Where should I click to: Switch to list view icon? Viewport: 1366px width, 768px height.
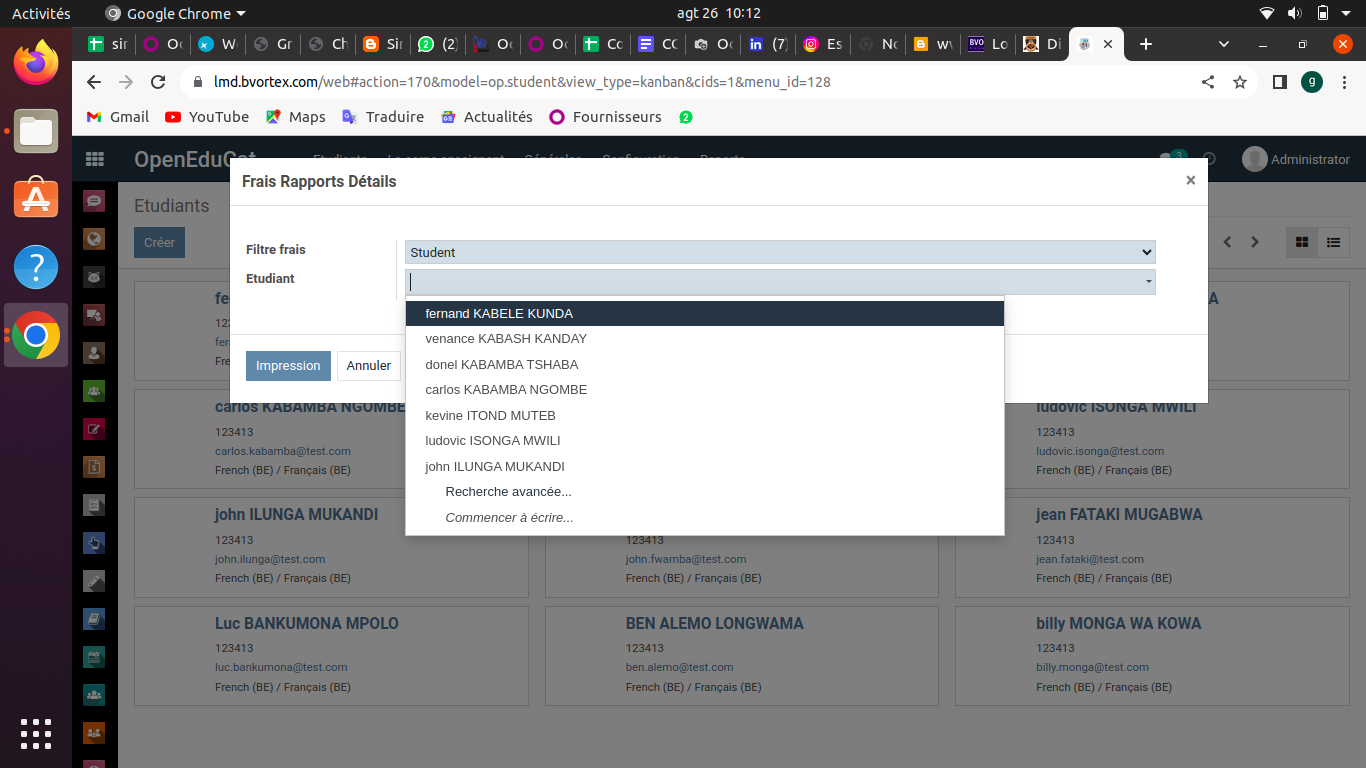[x=1333, y=242]
